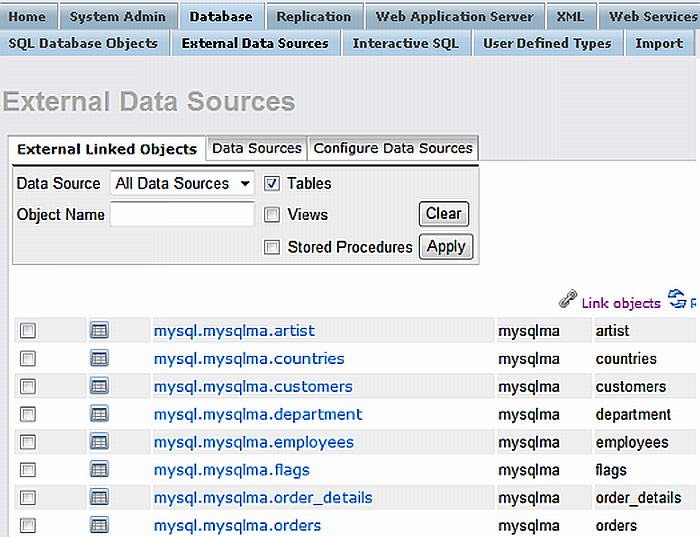Open the All Data Sources dropdown
Viewport: 700px width, 537px height.
click(x=183, y=184)
